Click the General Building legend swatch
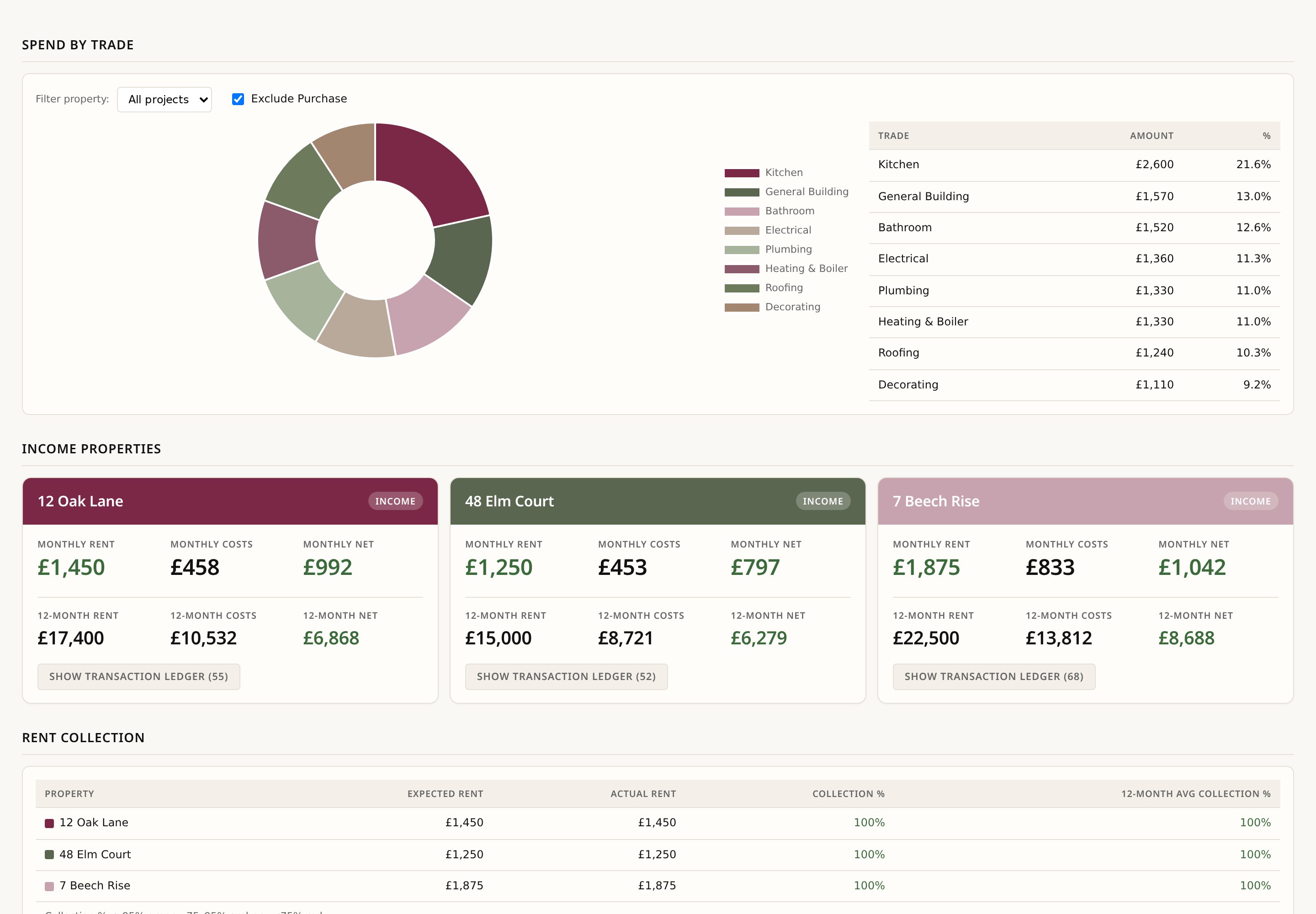The width and height of the screenshot is (1316, 914). tap(742, 192)
